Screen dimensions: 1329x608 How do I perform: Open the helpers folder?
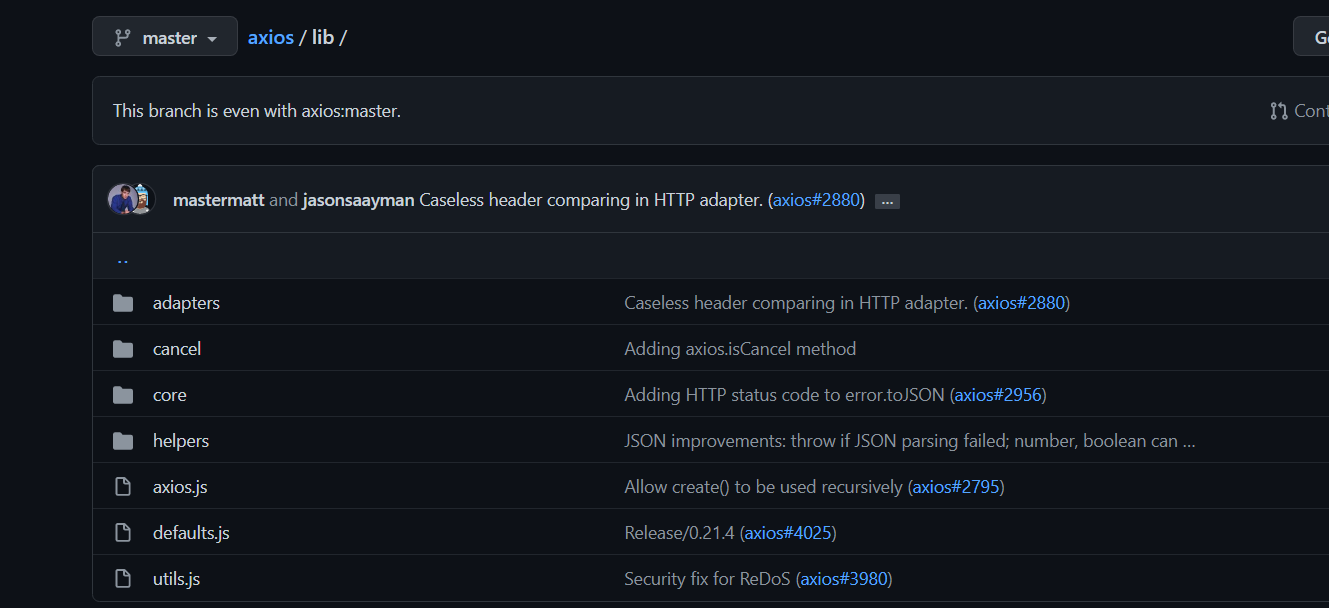tap(181, 441)
